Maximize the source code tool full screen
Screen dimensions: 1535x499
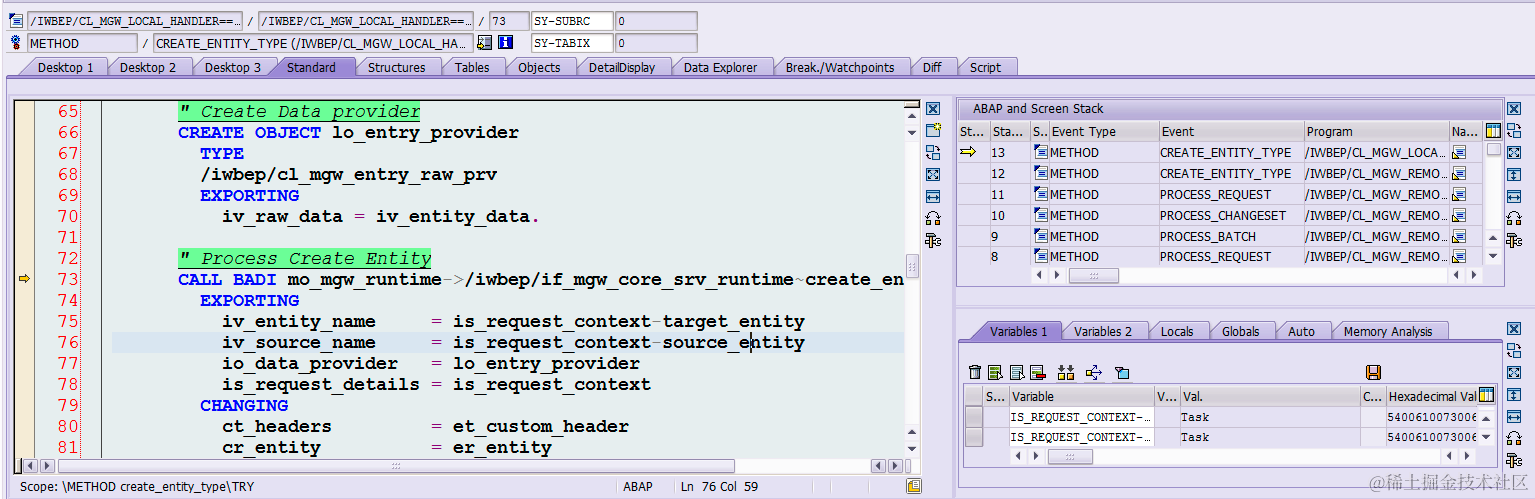click(x=932, y=175)
